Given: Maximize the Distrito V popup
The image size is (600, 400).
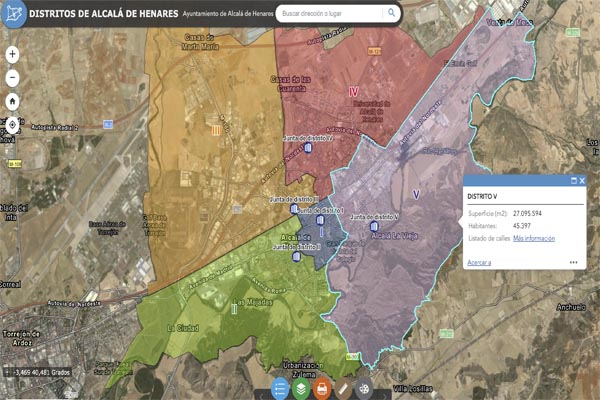Looking at the screenshot, I should pyautogui.click(x=574, y=180).
